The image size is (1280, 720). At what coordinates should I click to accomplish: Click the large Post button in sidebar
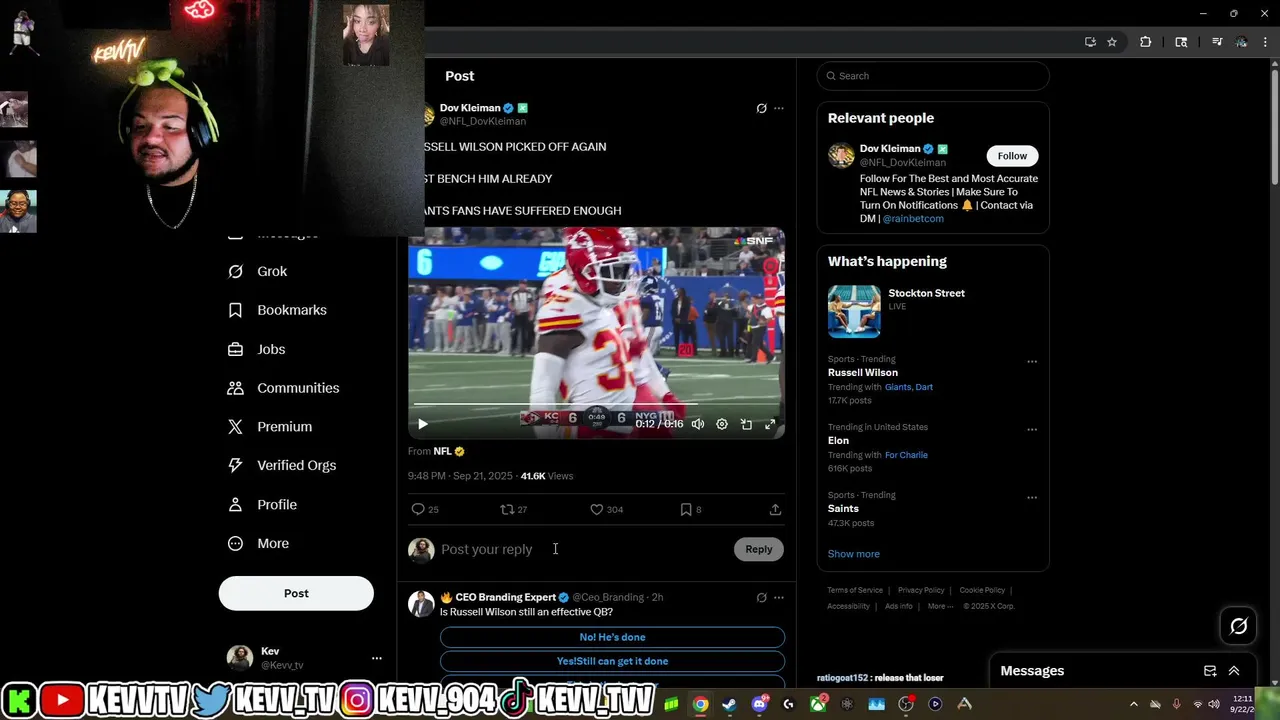(296, 593)
